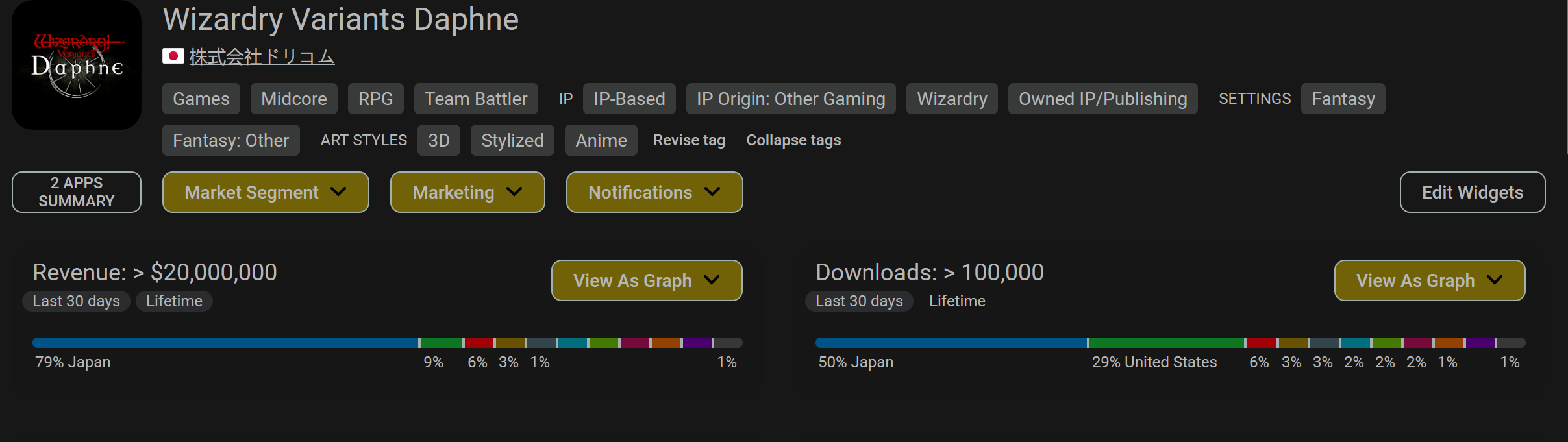
Task: Click the '79% Japan' revenue label
Action: [73, 362]
